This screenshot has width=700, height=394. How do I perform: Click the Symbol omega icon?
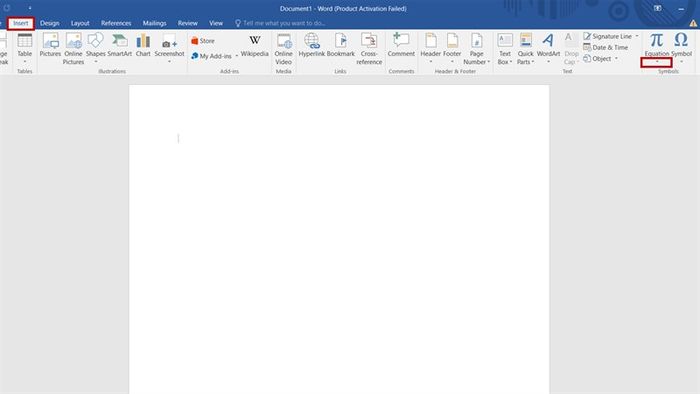681,40
